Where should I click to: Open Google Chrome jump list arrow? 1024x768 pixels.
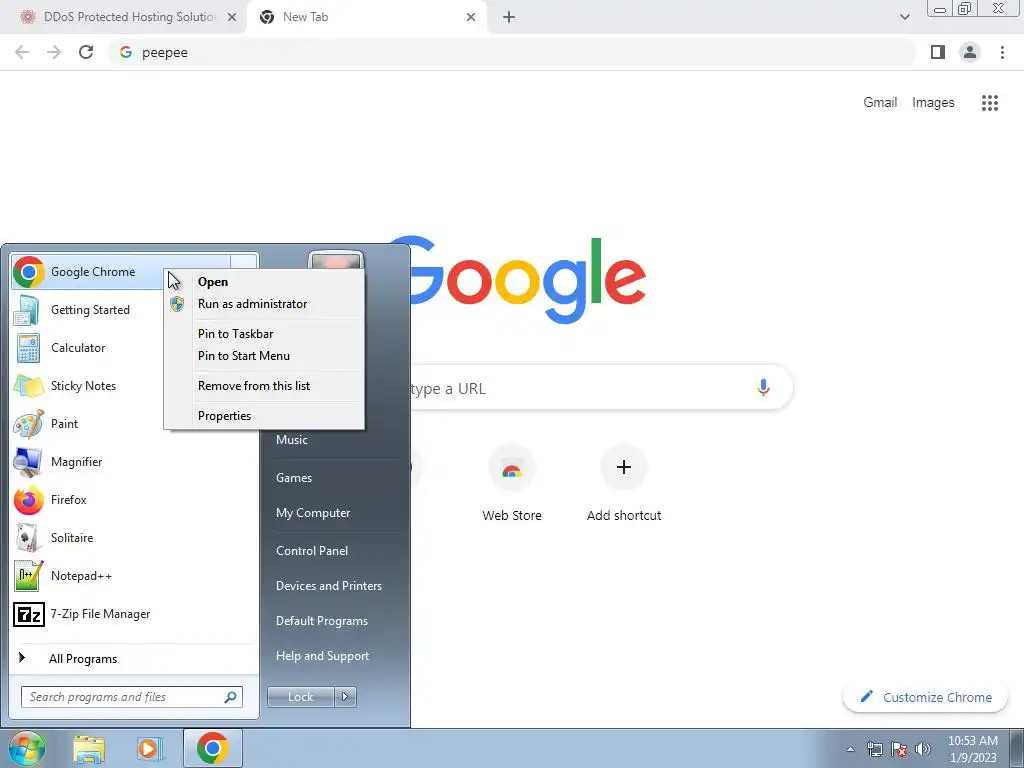click(244, 263)
